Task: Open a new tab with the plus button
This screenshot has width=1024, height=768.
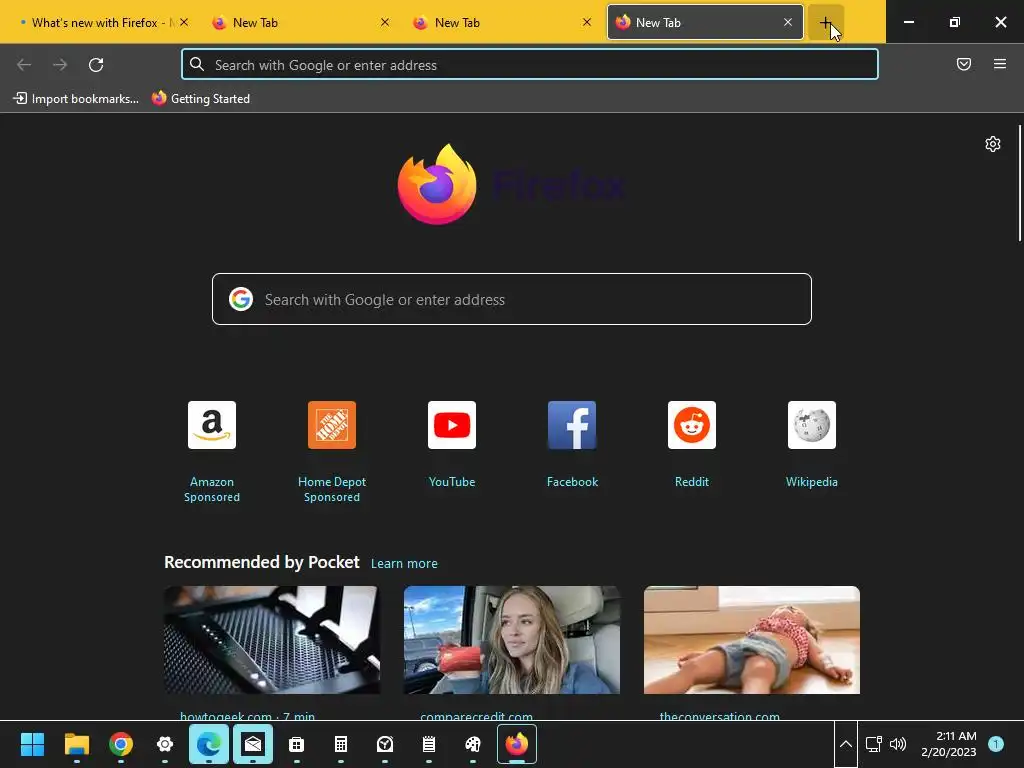Action: 825,23
